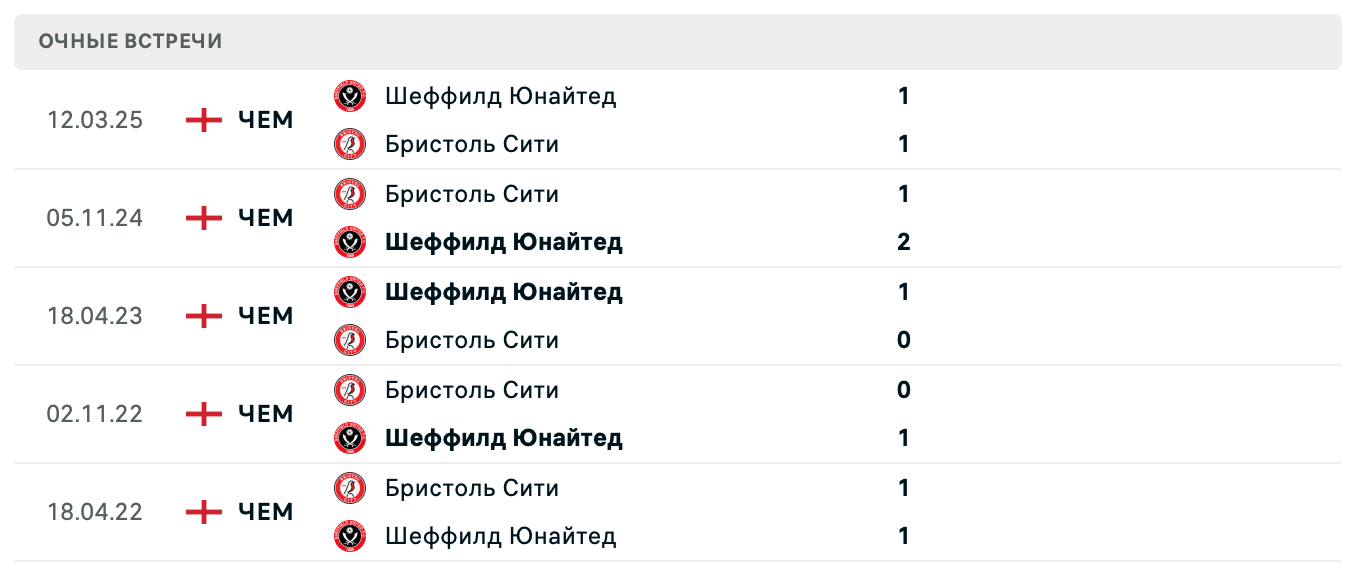This screenshot has width=1356, height=576.
Task: Open ЧЕМ league label for 02.11.22 match
Action: 266,414
